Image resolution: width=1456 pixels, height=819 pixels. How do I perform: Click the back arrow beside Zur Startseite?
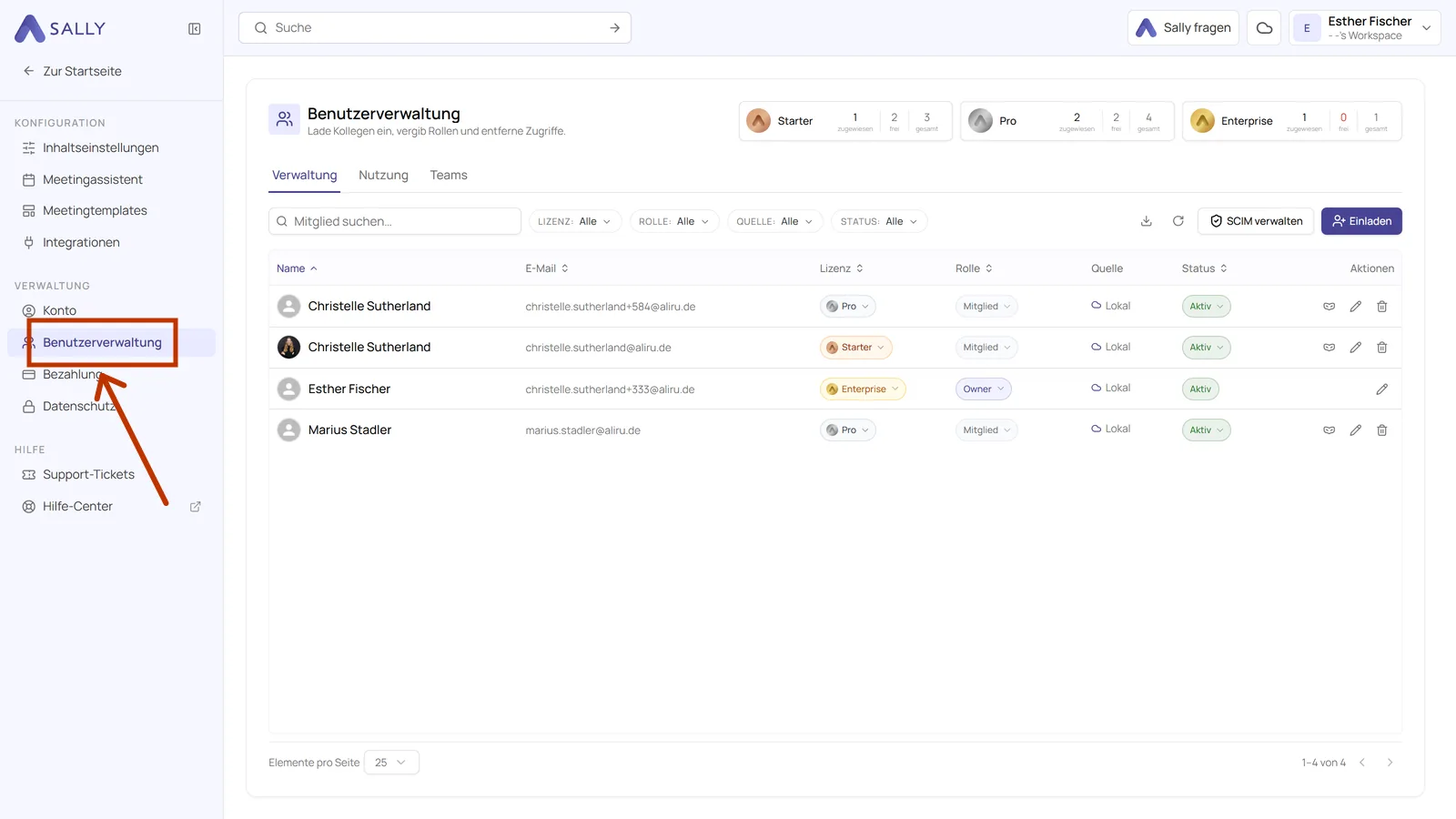(x=29, y=71)
